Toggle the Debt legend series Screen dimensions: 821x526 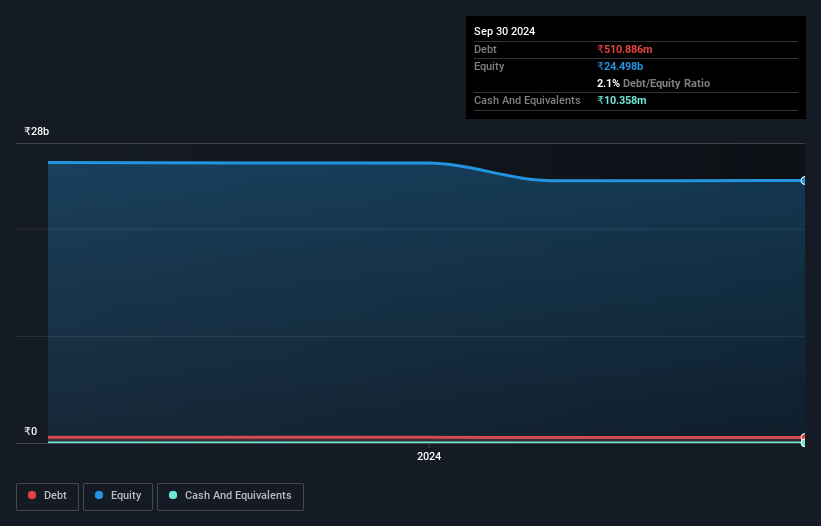coord(47,496)
